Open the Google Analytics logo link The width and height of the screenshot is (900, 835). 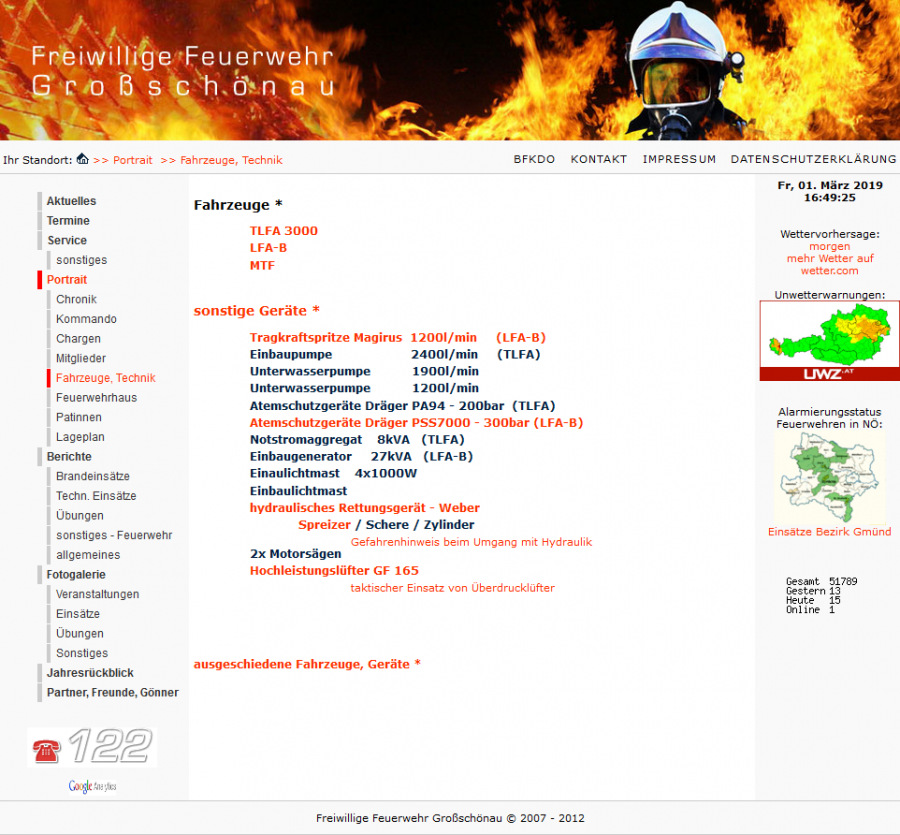92,786
